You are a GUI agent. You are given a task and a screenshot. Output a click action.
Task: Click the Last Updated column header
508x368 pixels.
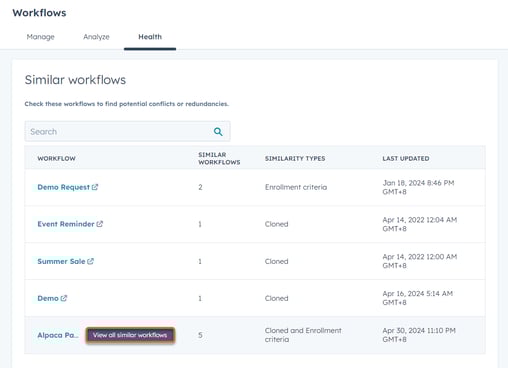coord(406,159)
